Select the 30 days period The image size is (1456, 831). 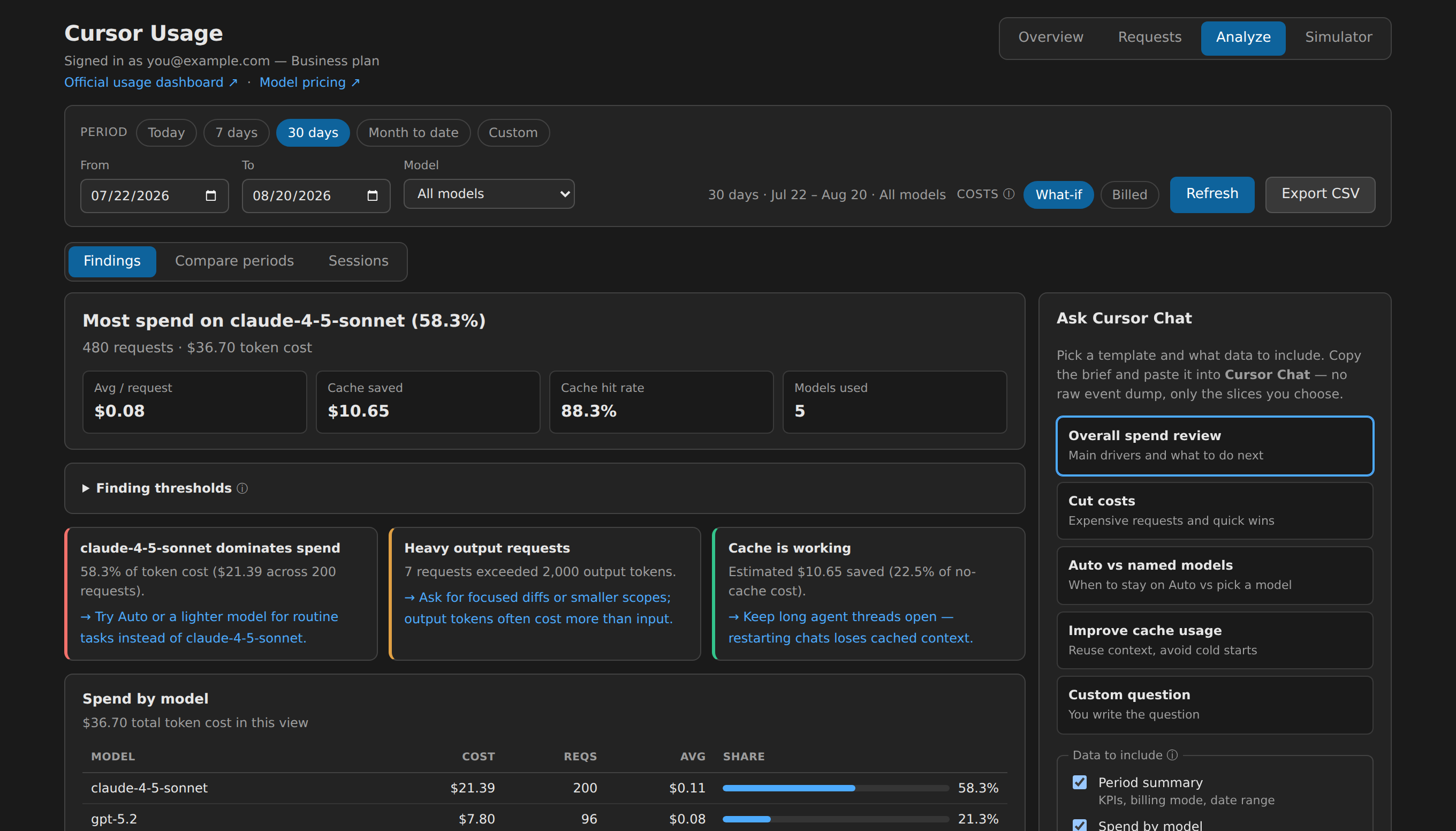[x=313, y=133]
